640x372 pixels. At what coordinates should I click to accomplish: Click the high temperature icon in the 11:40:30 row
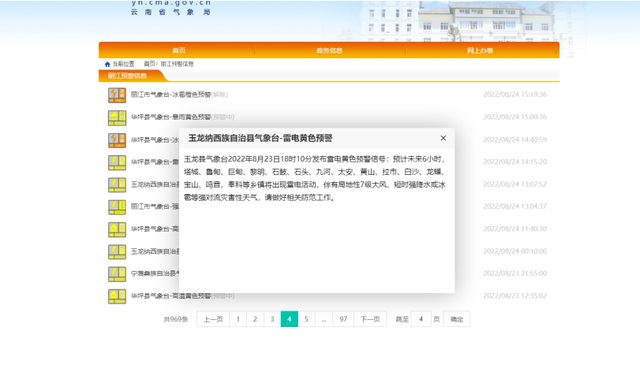117,229
